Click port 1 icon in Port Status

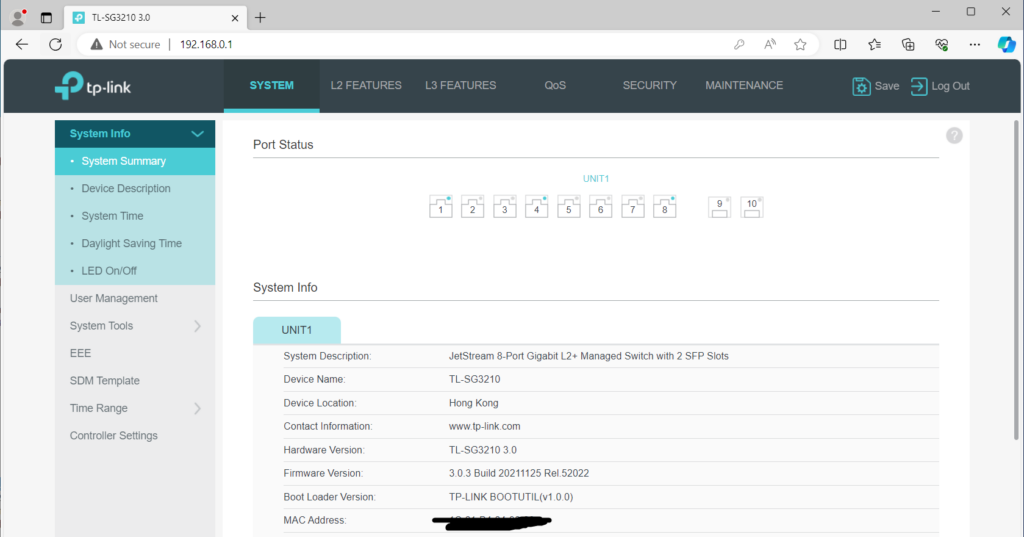441,206
